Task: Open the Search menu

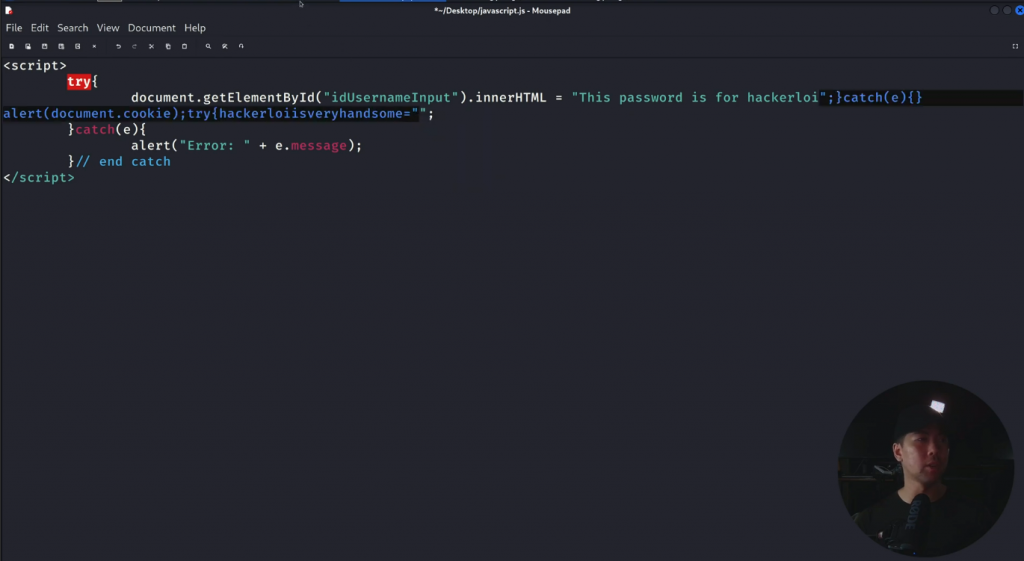Action: pos(72,28)
